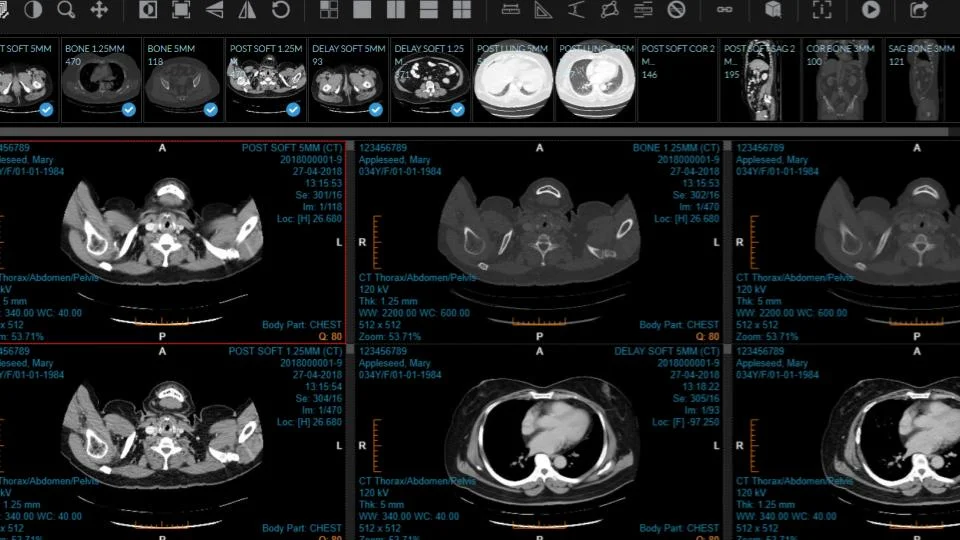Open the POST SOFT SAG 2 series thumbnail

tap(760, 80)
